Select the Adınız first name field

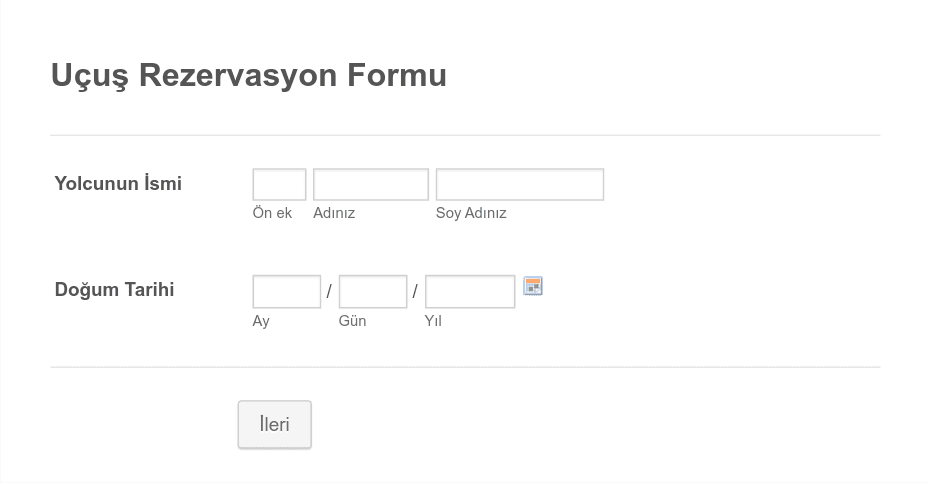click(x=371, y=185)
